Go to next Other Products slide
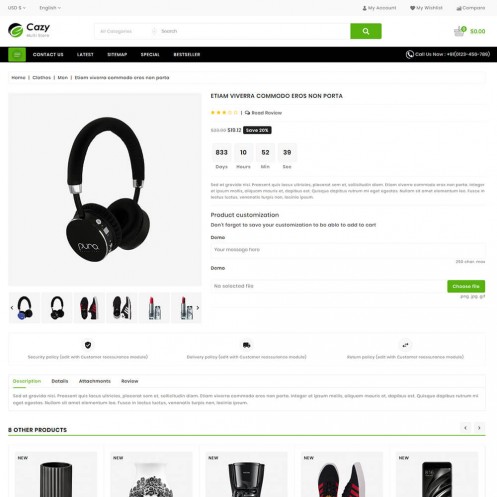This screenshot has height=497, width=497. point(479,428)
